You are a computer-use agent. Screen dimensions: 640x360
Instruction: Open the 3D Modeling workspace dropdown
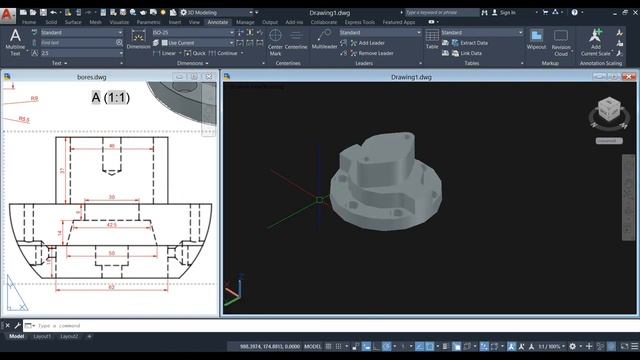coord(216,12)
